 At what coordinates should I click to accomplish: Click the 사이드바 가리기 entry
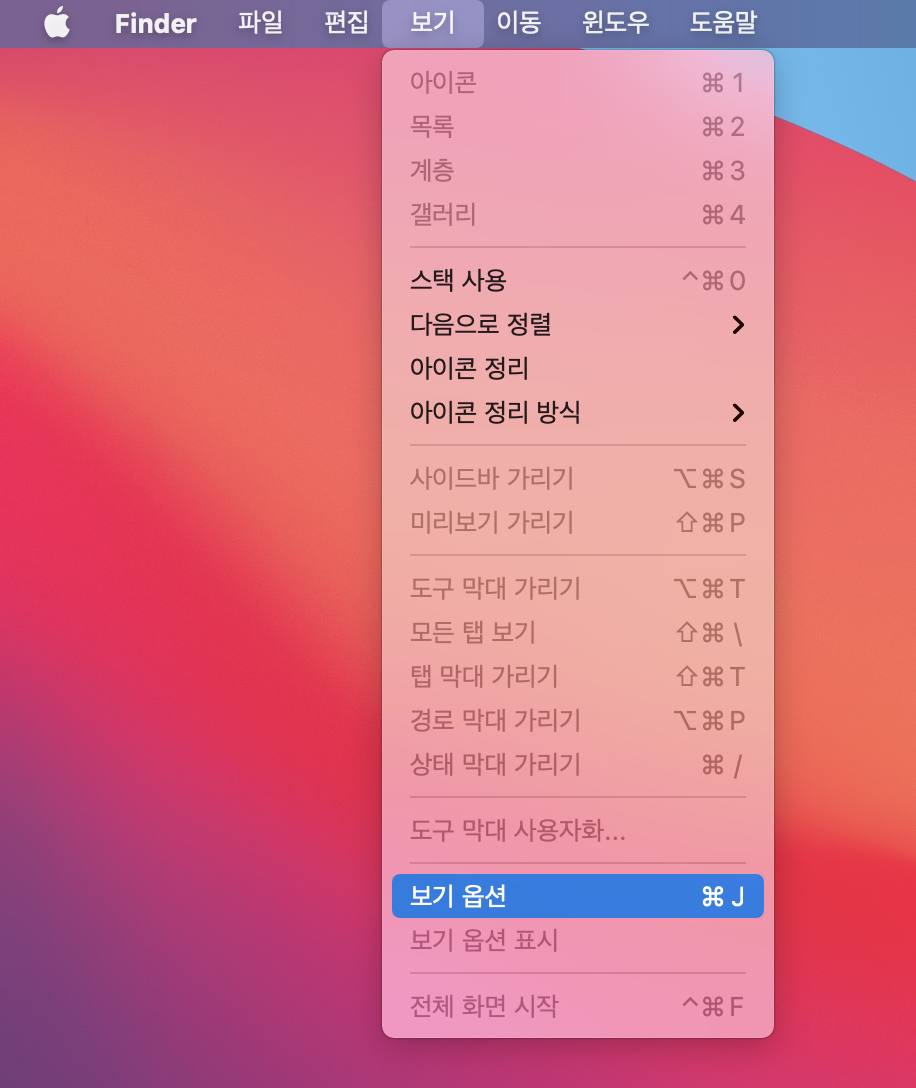coord(577,478)
